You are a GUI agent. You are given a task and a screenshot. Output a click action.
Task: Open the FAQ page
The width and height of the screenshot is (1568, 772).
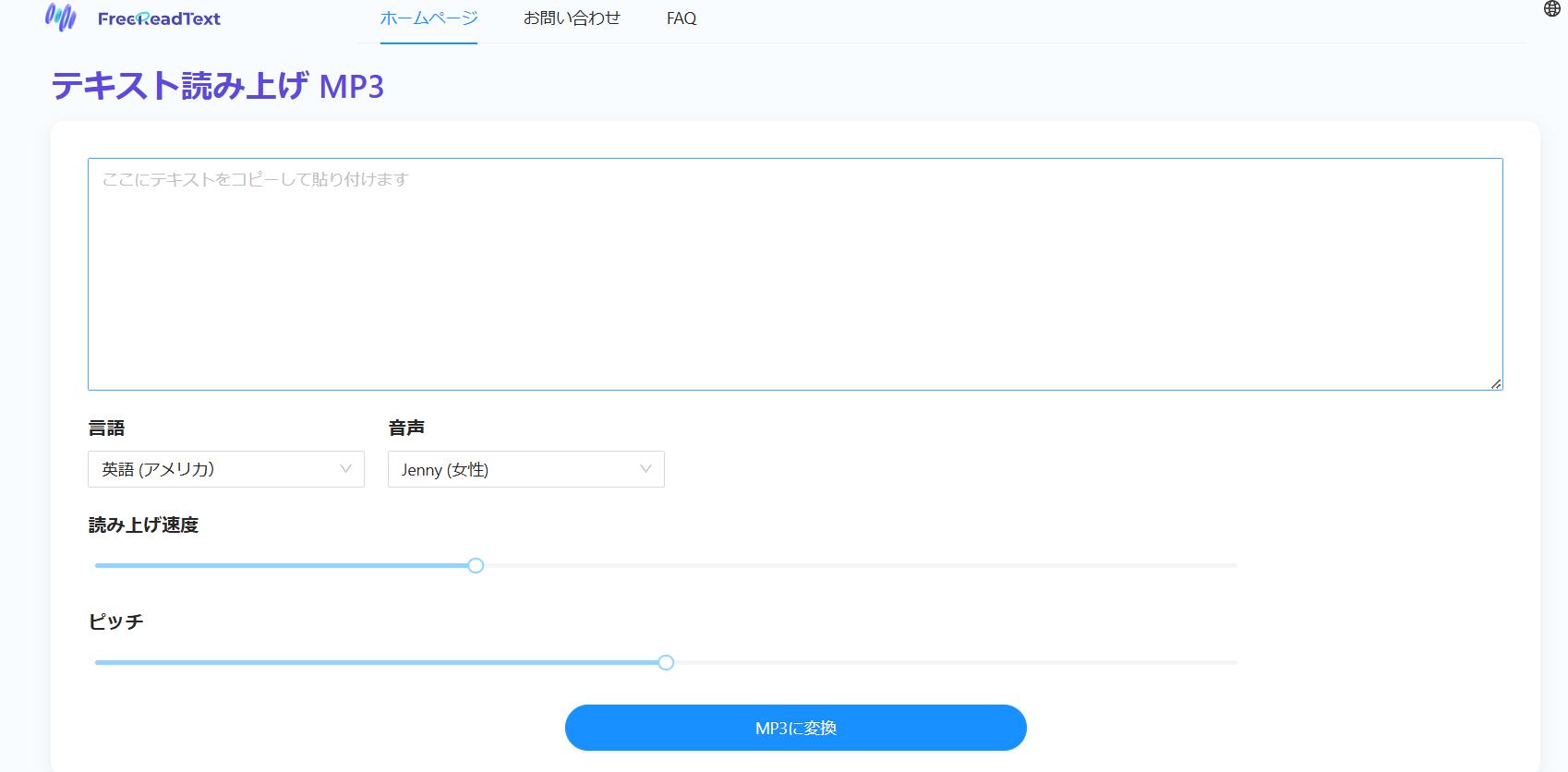point(681,18)
